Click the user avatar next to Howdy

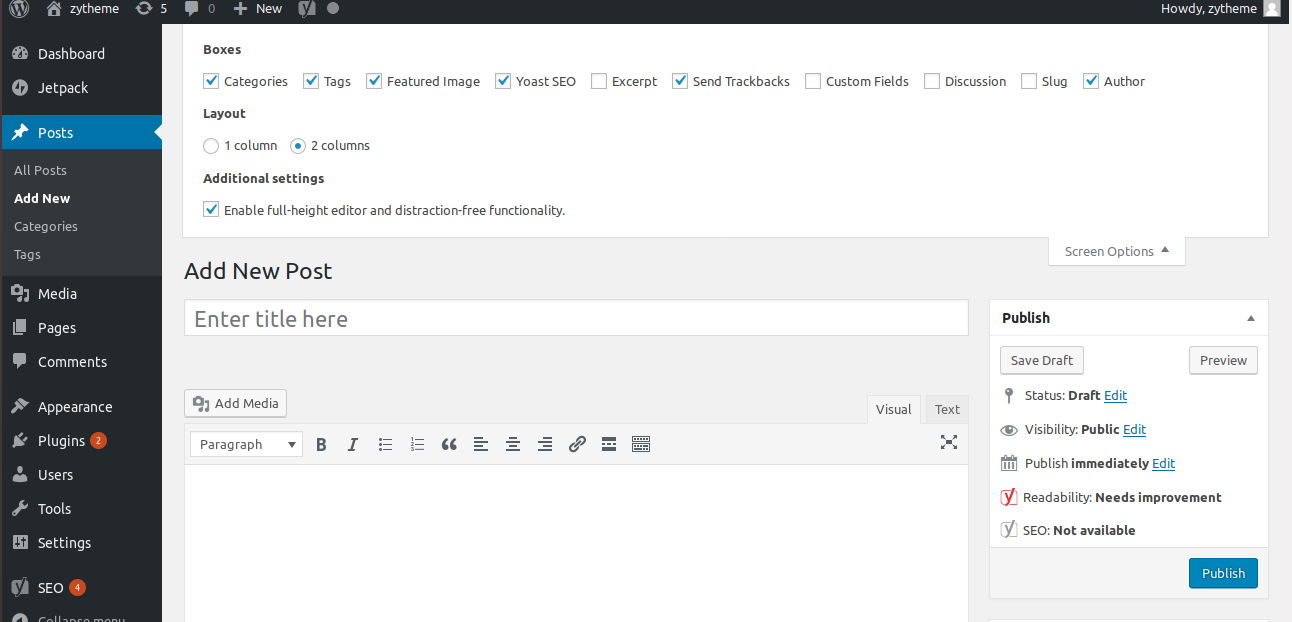click(1272, 8)
